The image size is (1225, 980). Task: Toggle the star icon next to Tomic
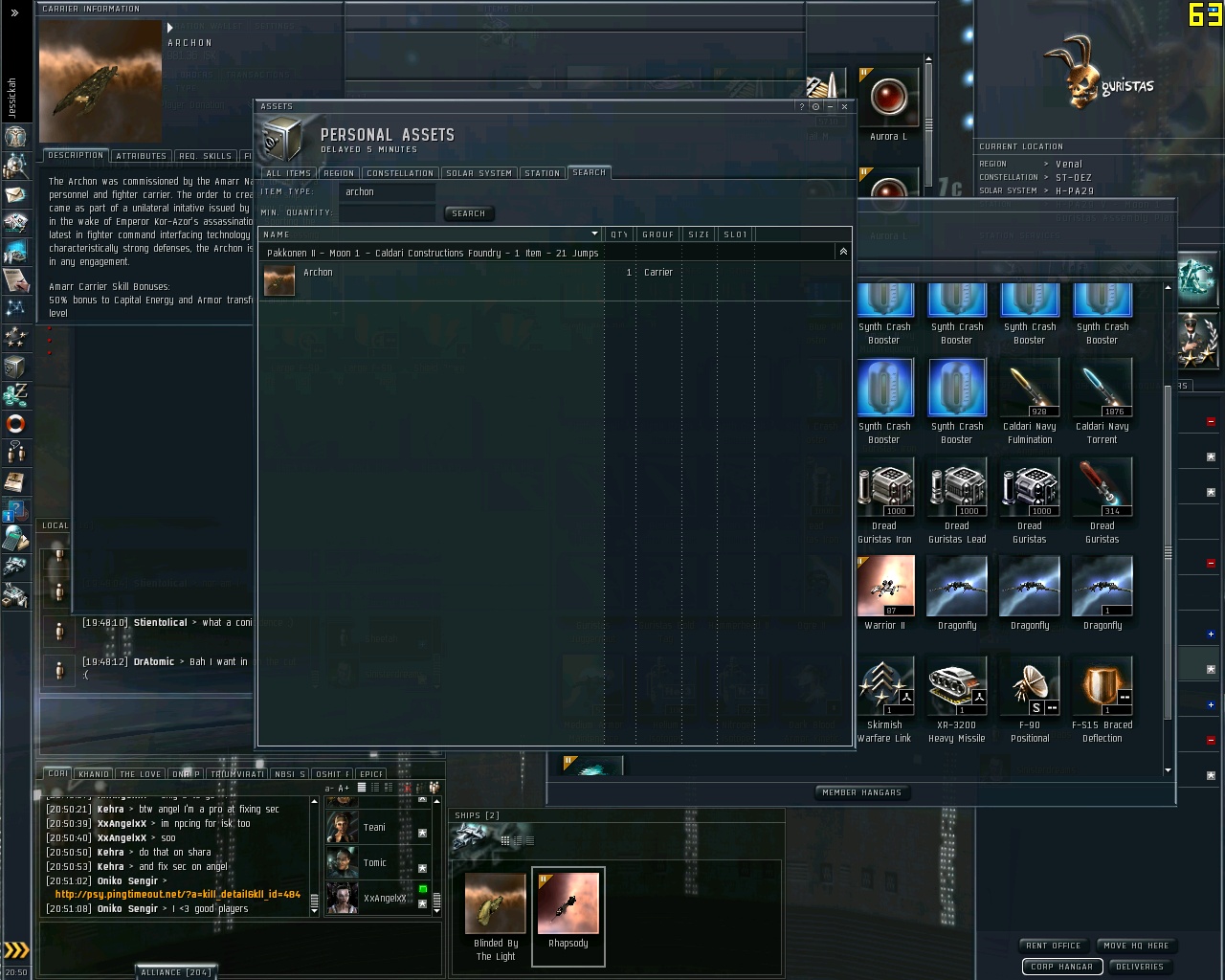(422, 868)
